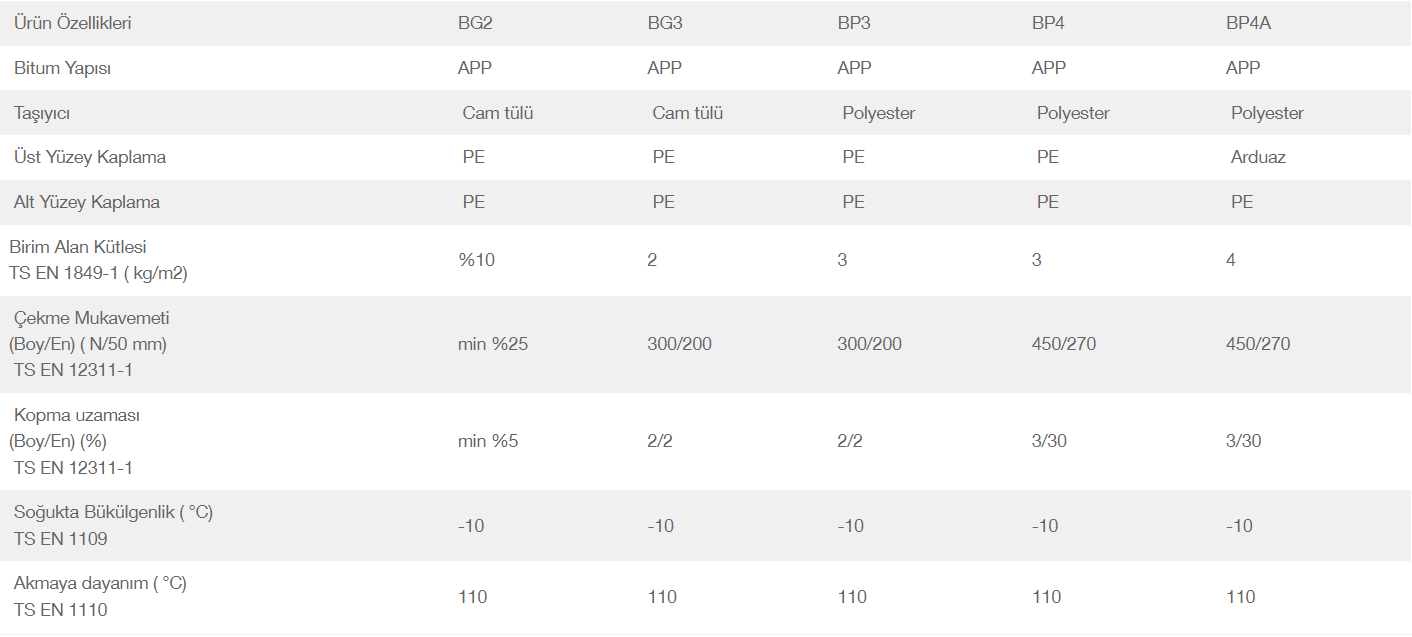Click the Soğukta Bükülgenlik row label
This screenshot has width=1412, height=637.
pos(111,525)
